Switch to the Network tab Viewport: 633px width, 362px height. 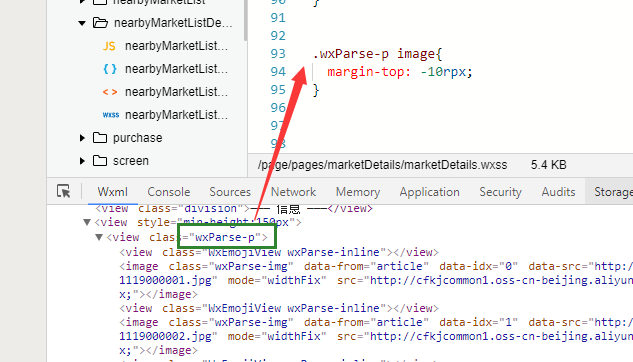tap(293, 192)
